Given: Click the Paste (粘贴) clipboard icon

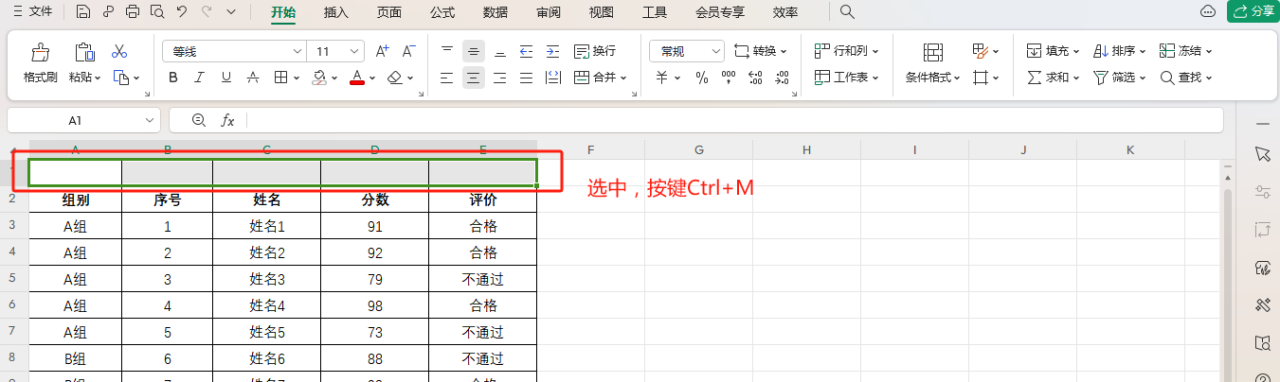Looking at the screenshot, I should click(x=84, y=52).
